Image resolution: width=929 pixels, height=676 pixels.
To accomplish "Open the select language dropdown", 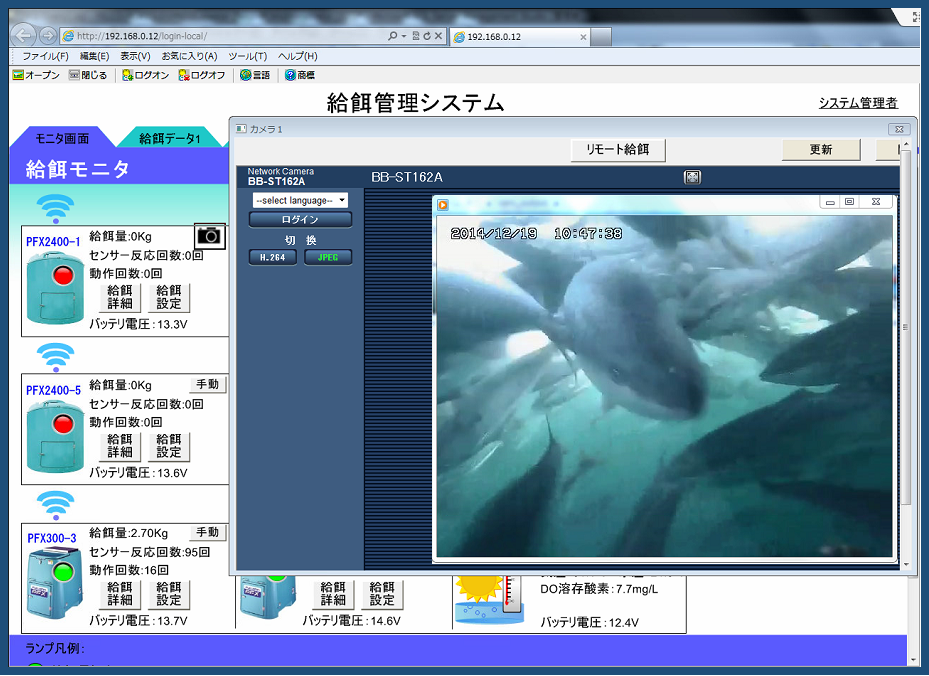I will (300, 200).
